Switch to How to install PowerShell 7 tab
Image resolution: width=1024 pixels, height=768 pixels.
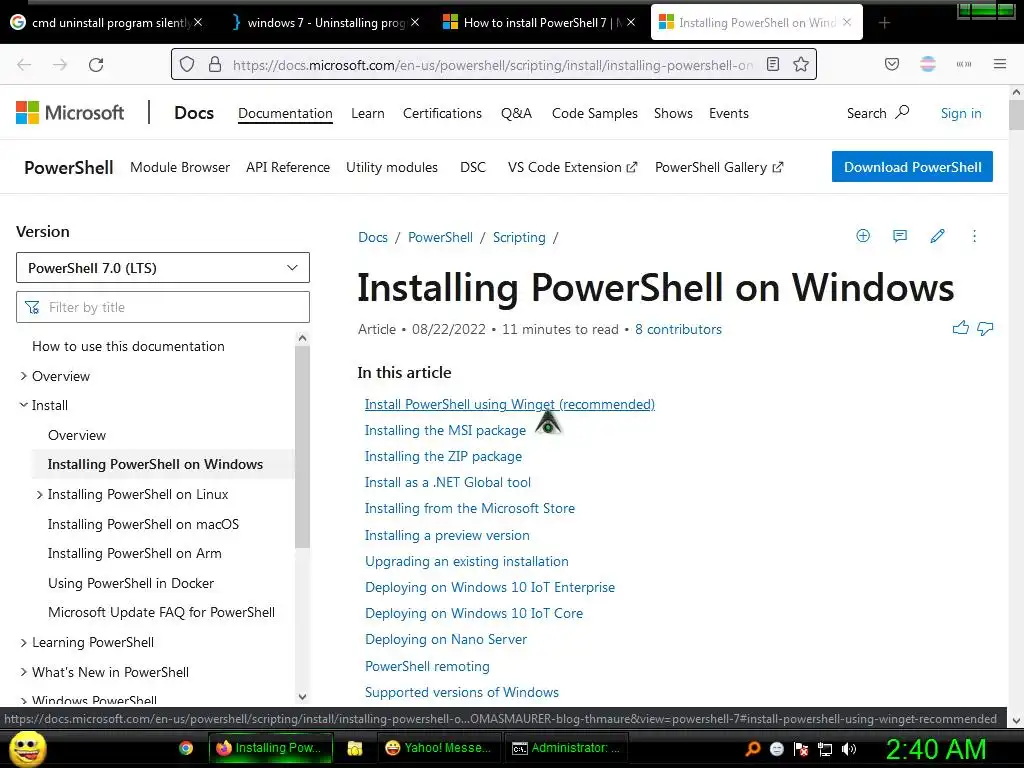coord(539,23)
